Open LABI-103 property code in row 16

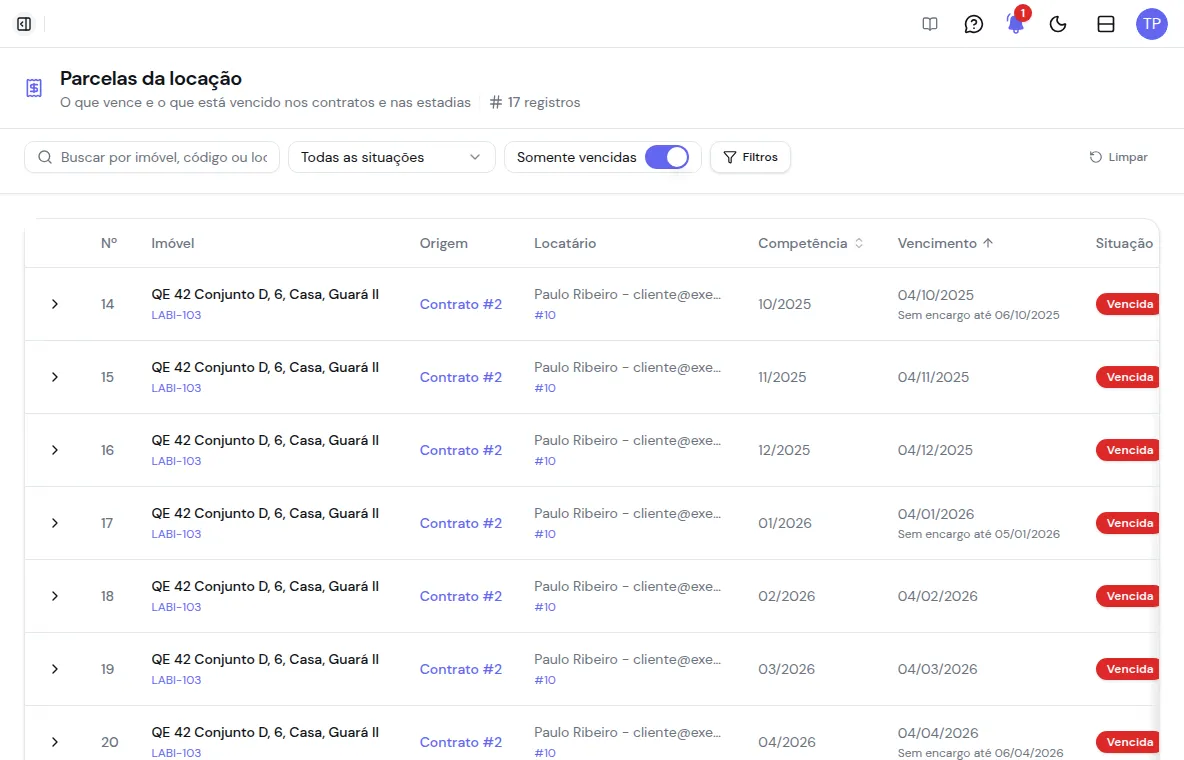(x=176, y=461)
